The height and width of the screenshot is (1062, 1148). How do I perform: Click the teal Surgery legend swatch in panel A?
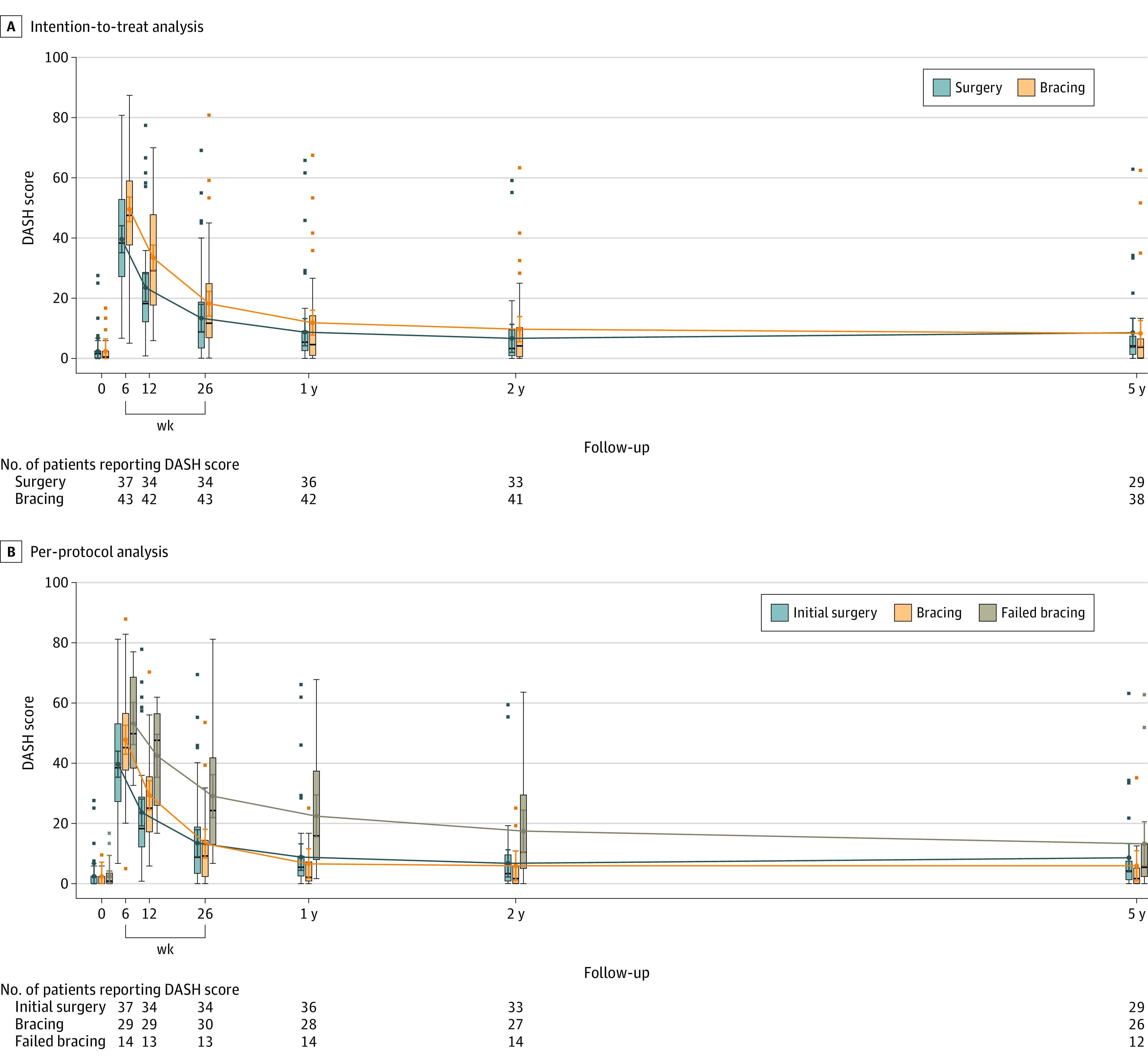[941, 87]
